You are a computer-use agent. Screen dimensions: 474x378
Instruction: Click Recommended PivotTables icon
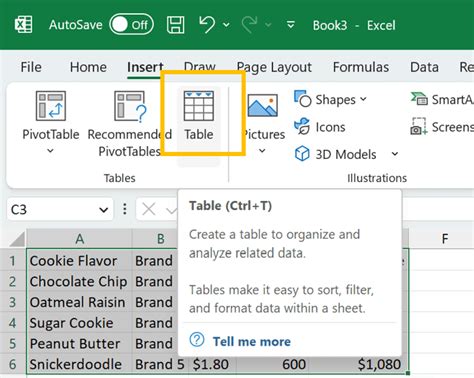[x=130, y=106]
